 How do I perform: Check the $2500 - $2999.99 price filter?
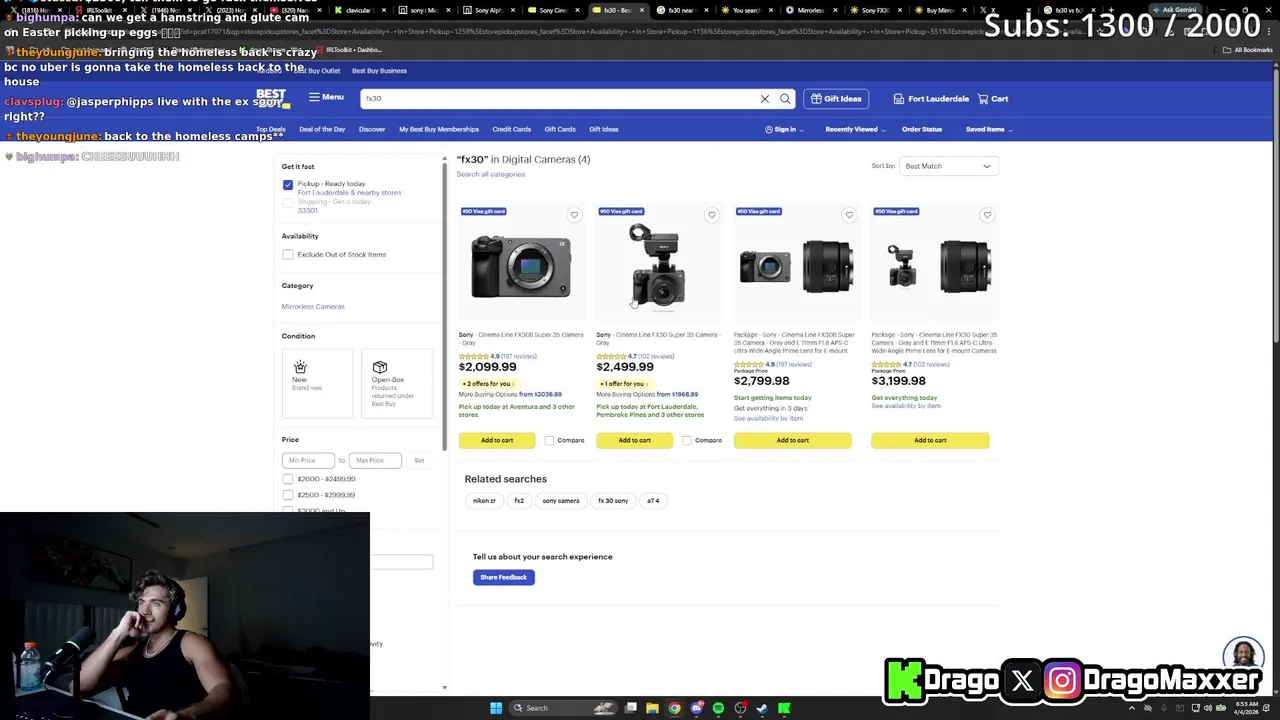pos(288,495)
